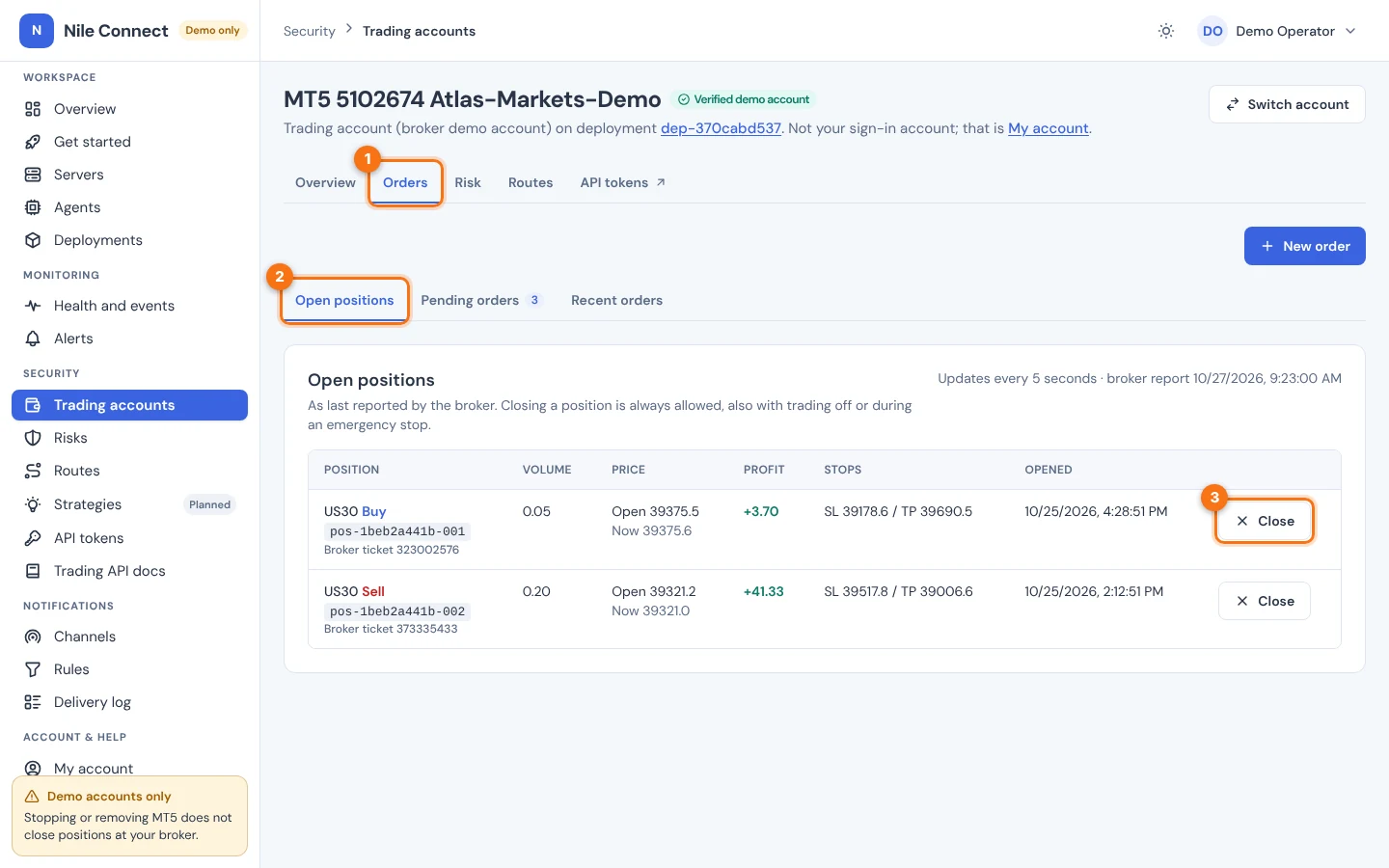View the Recent orders tab
Image resolution: width=1389 pixels, height=868 pixels.
tap(616, 300)
